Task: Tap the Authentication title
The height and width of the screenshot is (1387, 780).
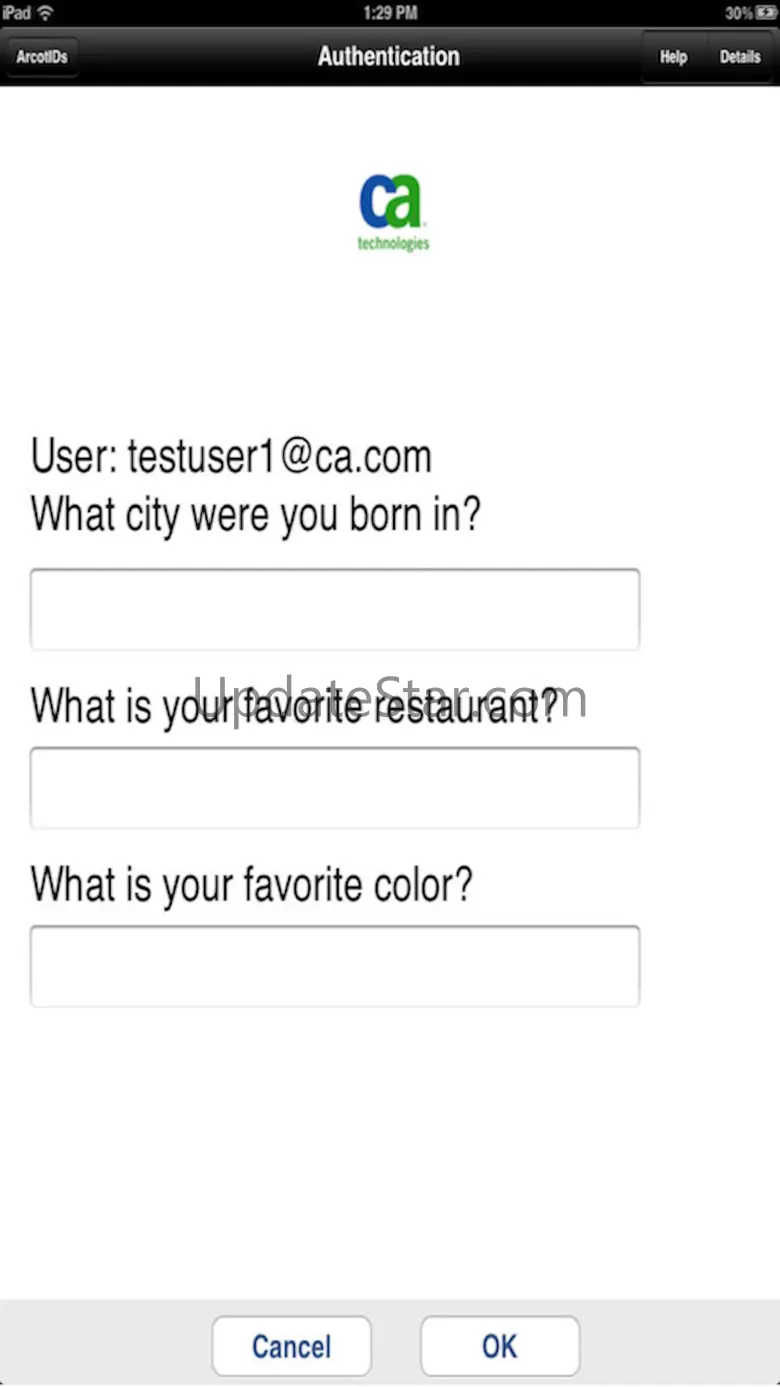Action: point(389,57)
